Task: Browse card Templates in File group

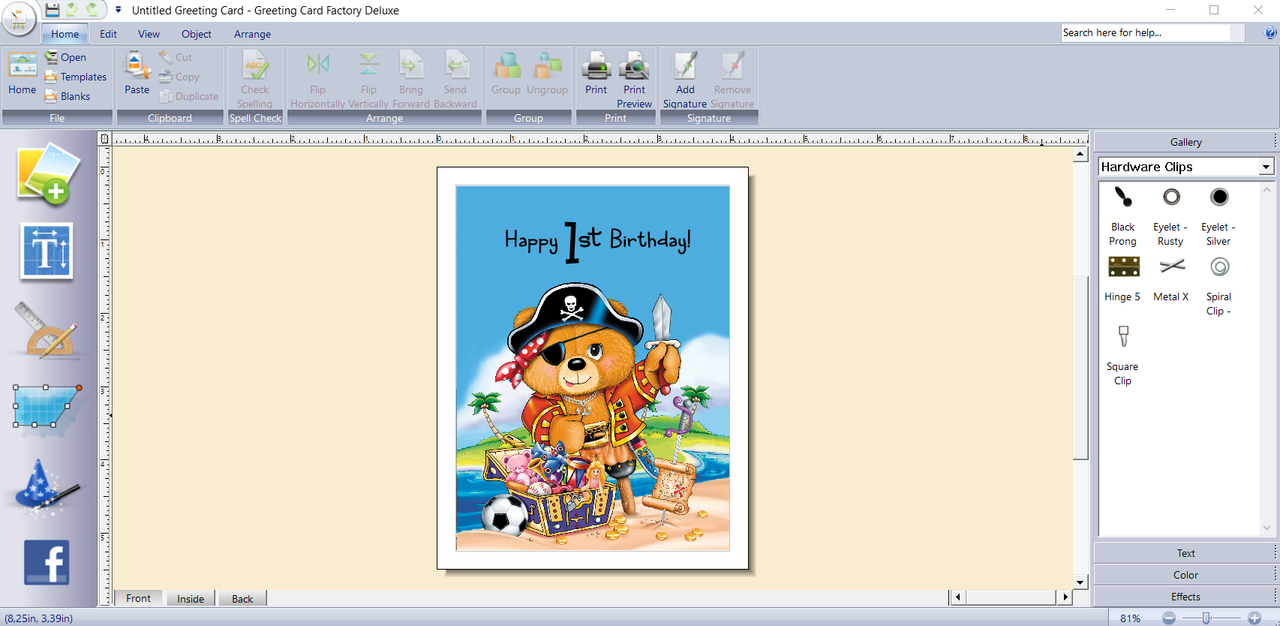Action: pyautogui.click(x=76, y=77)
